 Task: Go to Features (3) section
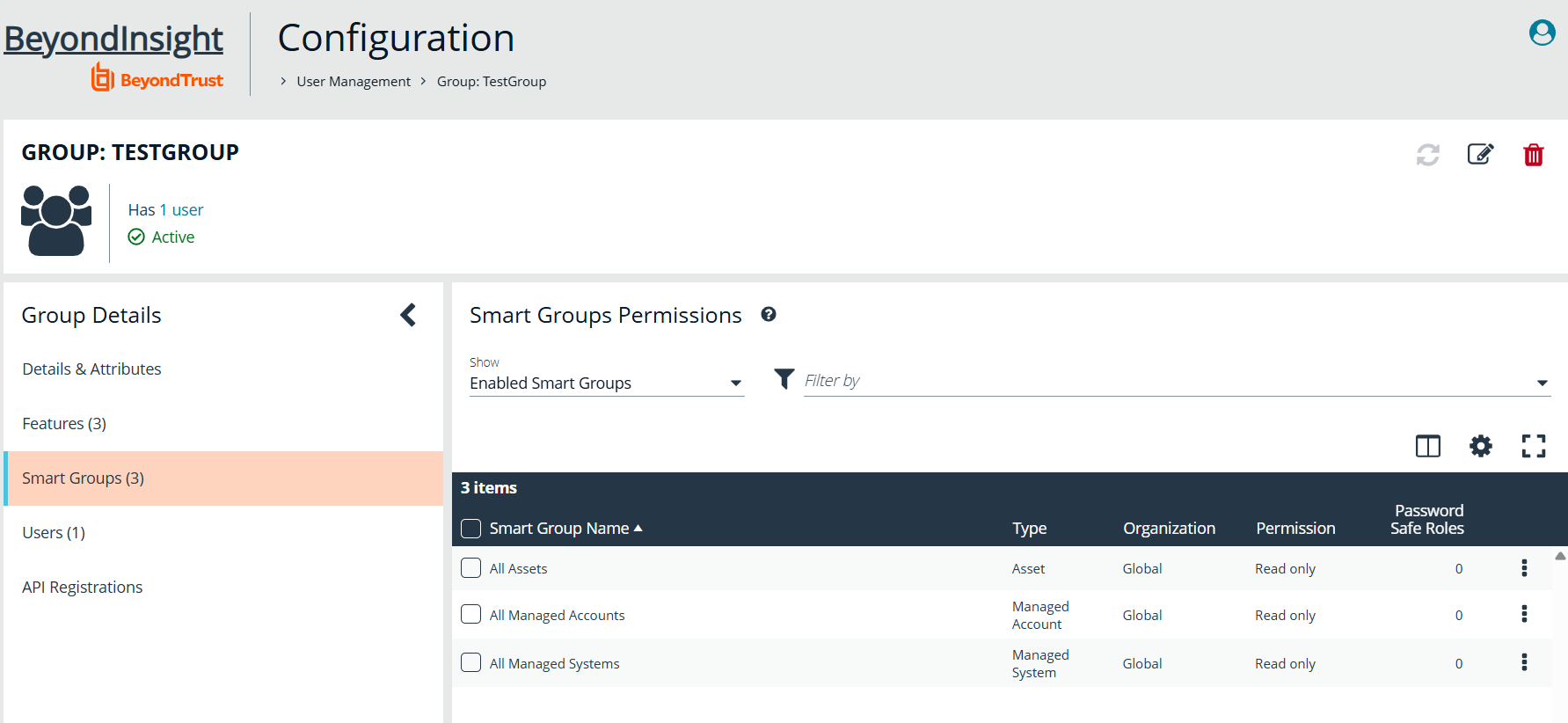(x=64, y=424)
